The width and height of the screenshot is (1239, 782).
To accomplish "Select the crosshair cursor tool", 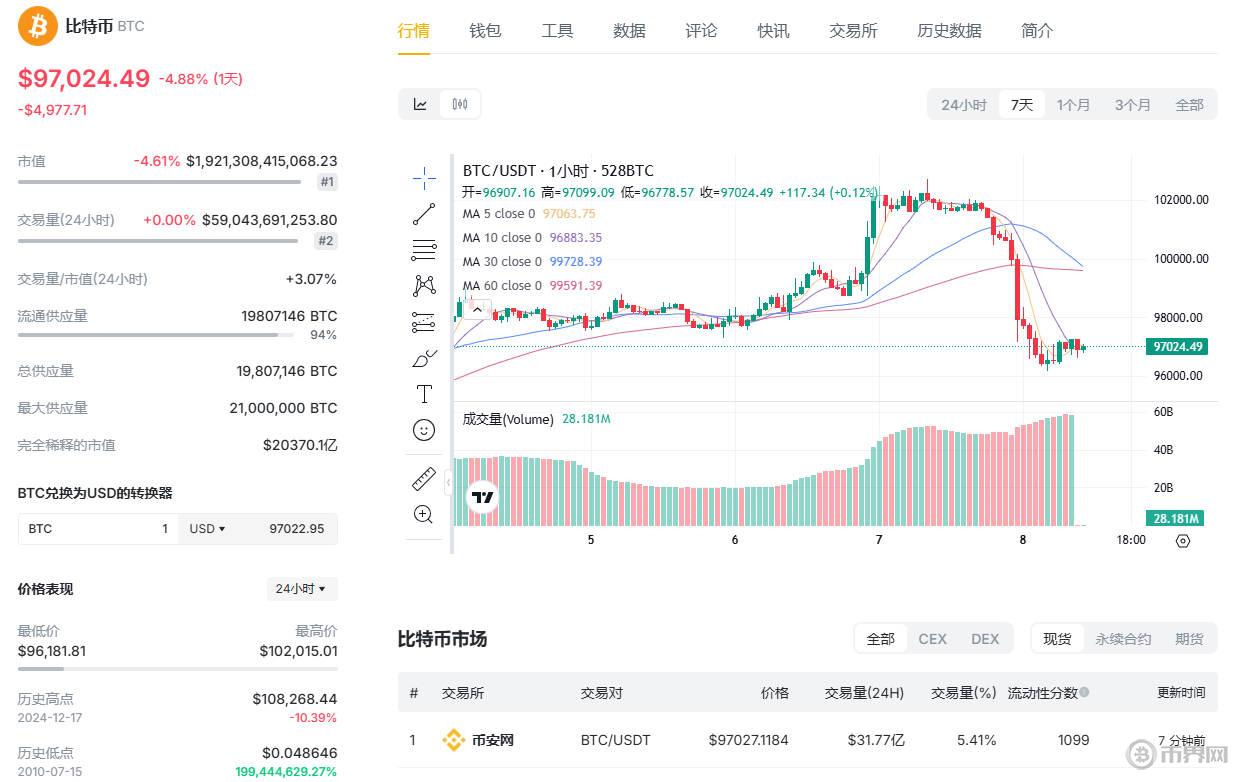I will [424, 179].
